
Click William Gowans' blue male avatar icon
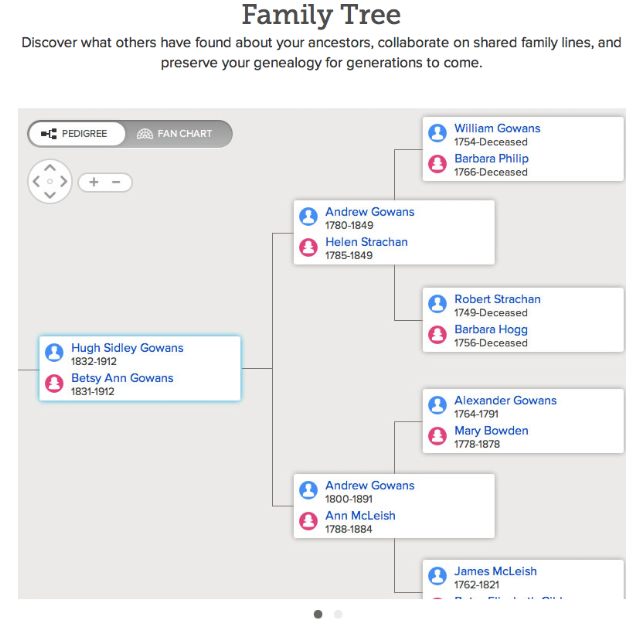point(437,133)
